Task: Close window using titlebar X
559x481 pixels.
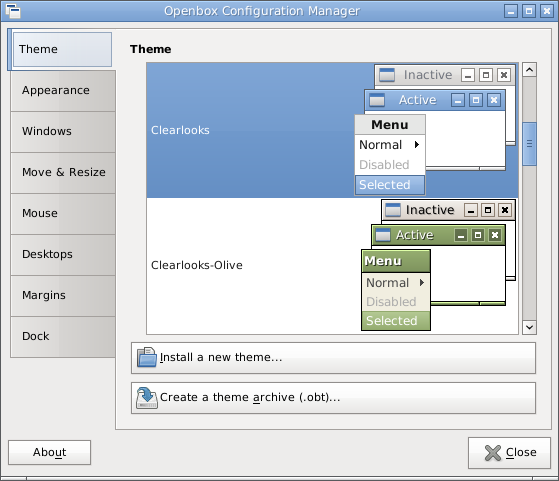Action: (547, 11)
